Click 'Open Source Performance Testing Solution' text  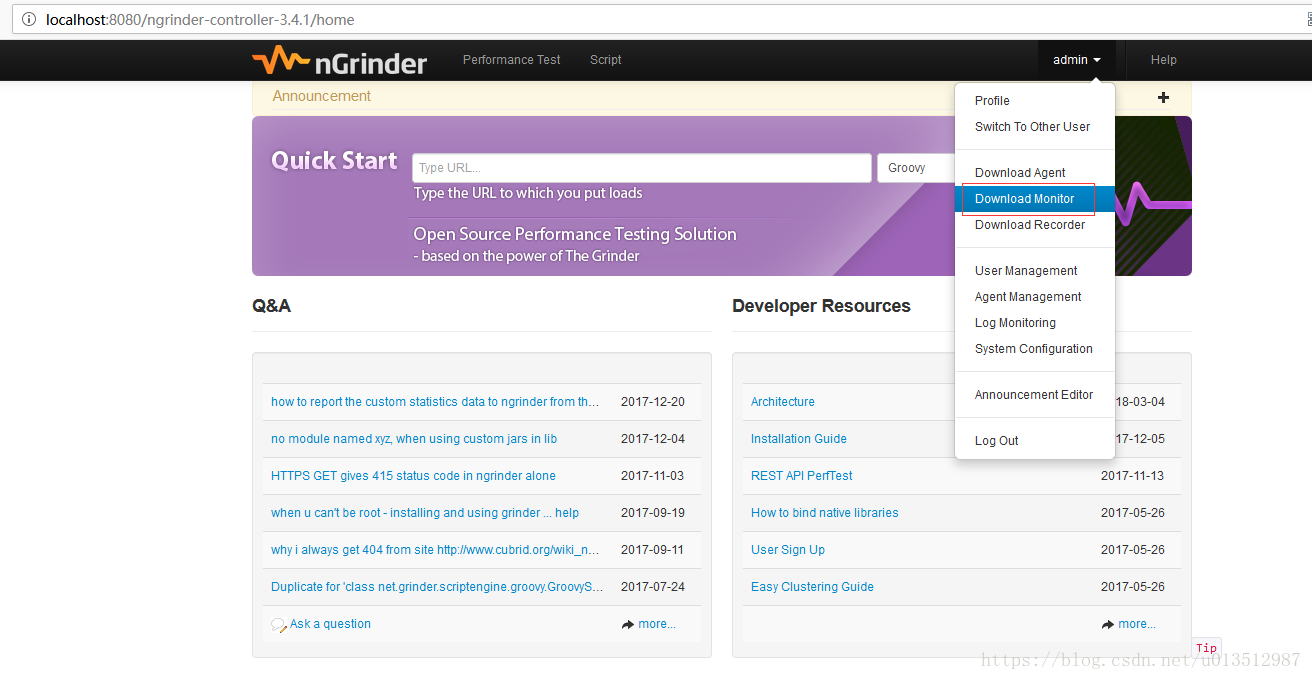tap(575, 234)
